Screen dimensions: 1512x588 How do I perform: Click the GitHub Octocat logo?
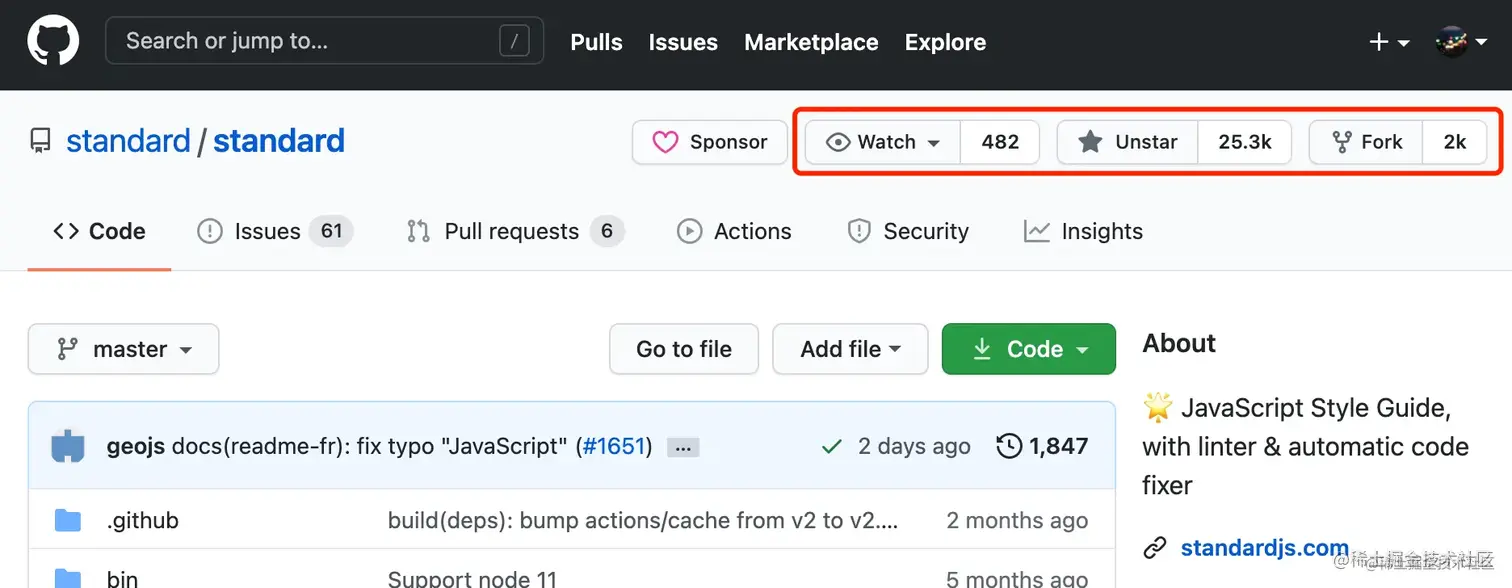coord(53,41)
